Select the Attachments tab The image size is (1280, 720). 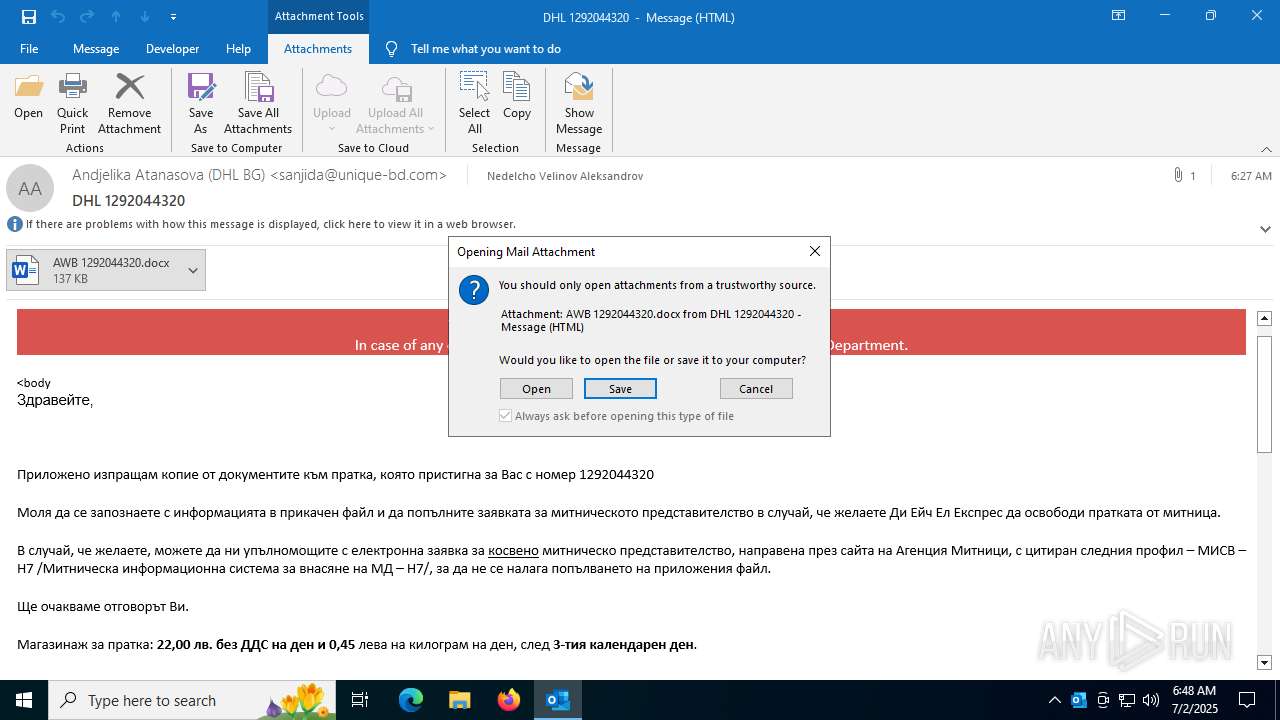(318, 49)
